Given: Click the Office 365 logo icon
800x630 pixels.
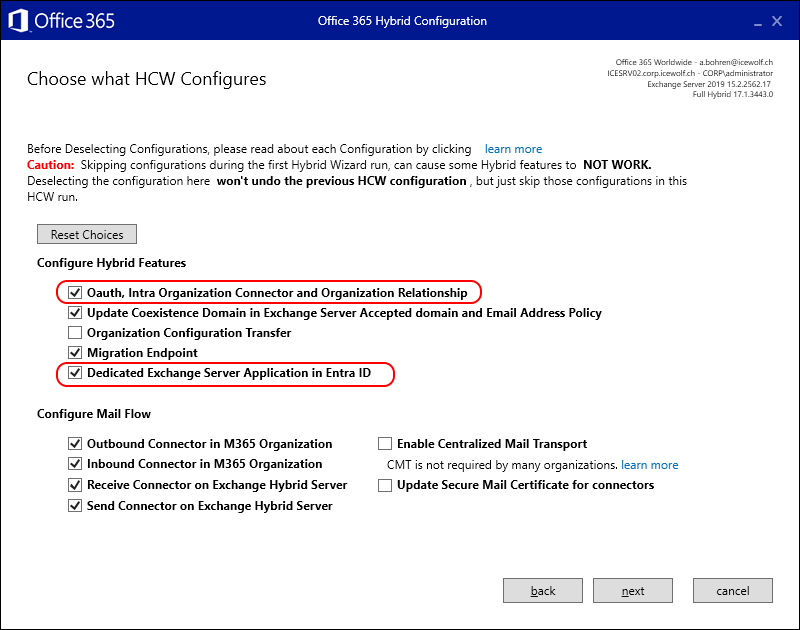Looking at the screenshot, I should coord(18,21).
